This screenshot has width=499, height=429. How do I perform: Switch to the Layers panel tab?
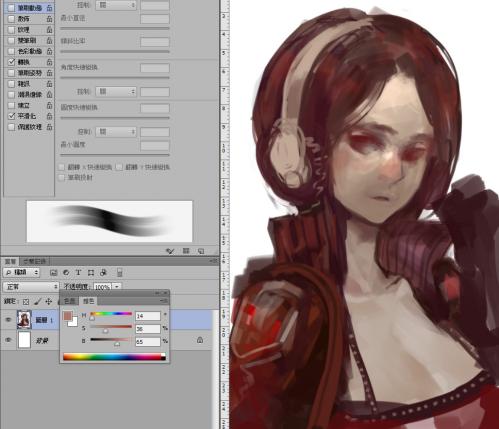tap(10, 261)
